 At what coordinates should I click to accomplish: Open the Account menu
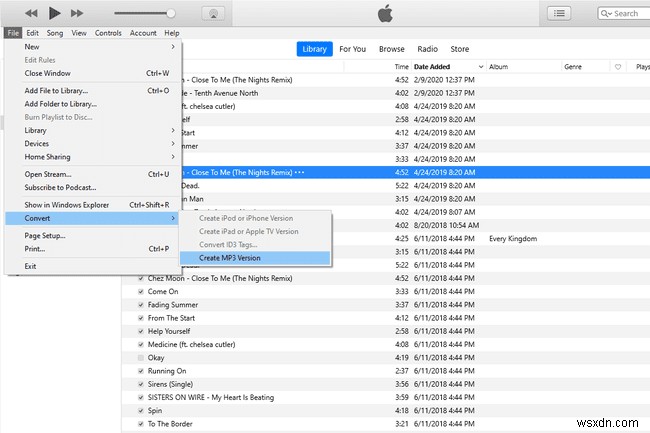143,33
